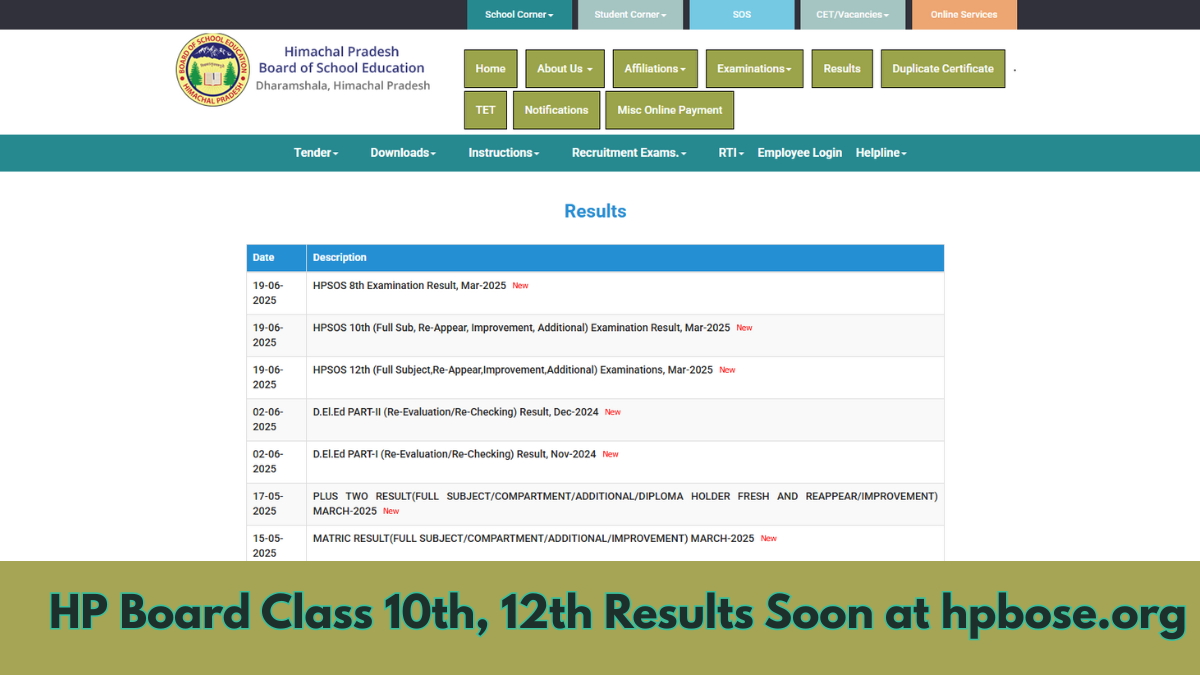The image size is (1200, 675).
Task: Open the Instructions dropdown
Action: (503, 152)
